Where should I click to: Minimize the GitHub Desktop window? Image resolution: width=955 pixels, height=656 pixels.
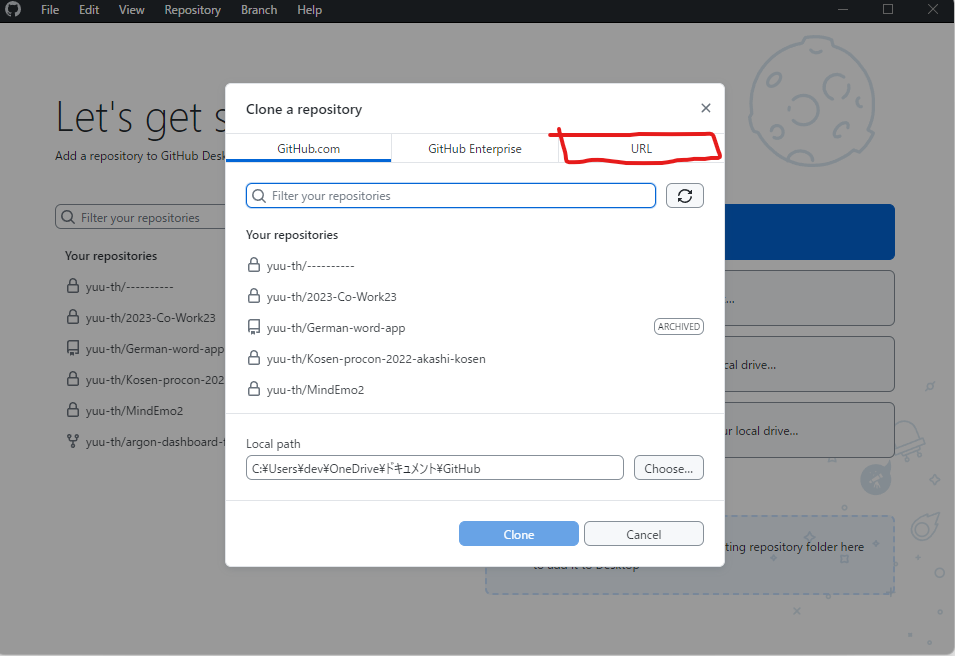click(x=843, y=10)
